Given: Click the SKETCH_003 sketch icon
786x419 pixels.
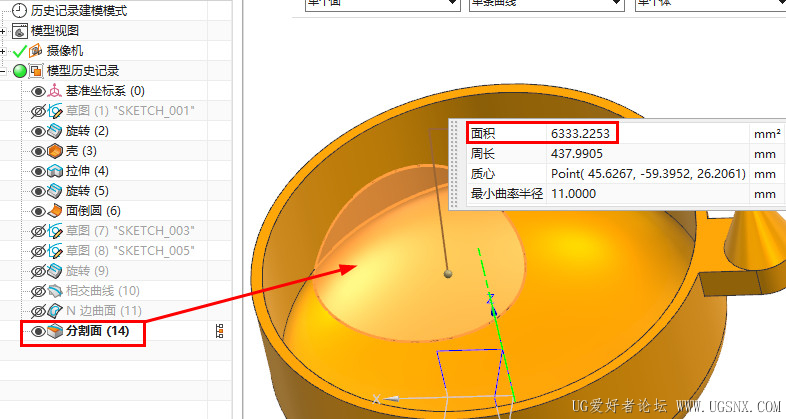Looking at the screenshot, I should (55, 231).
